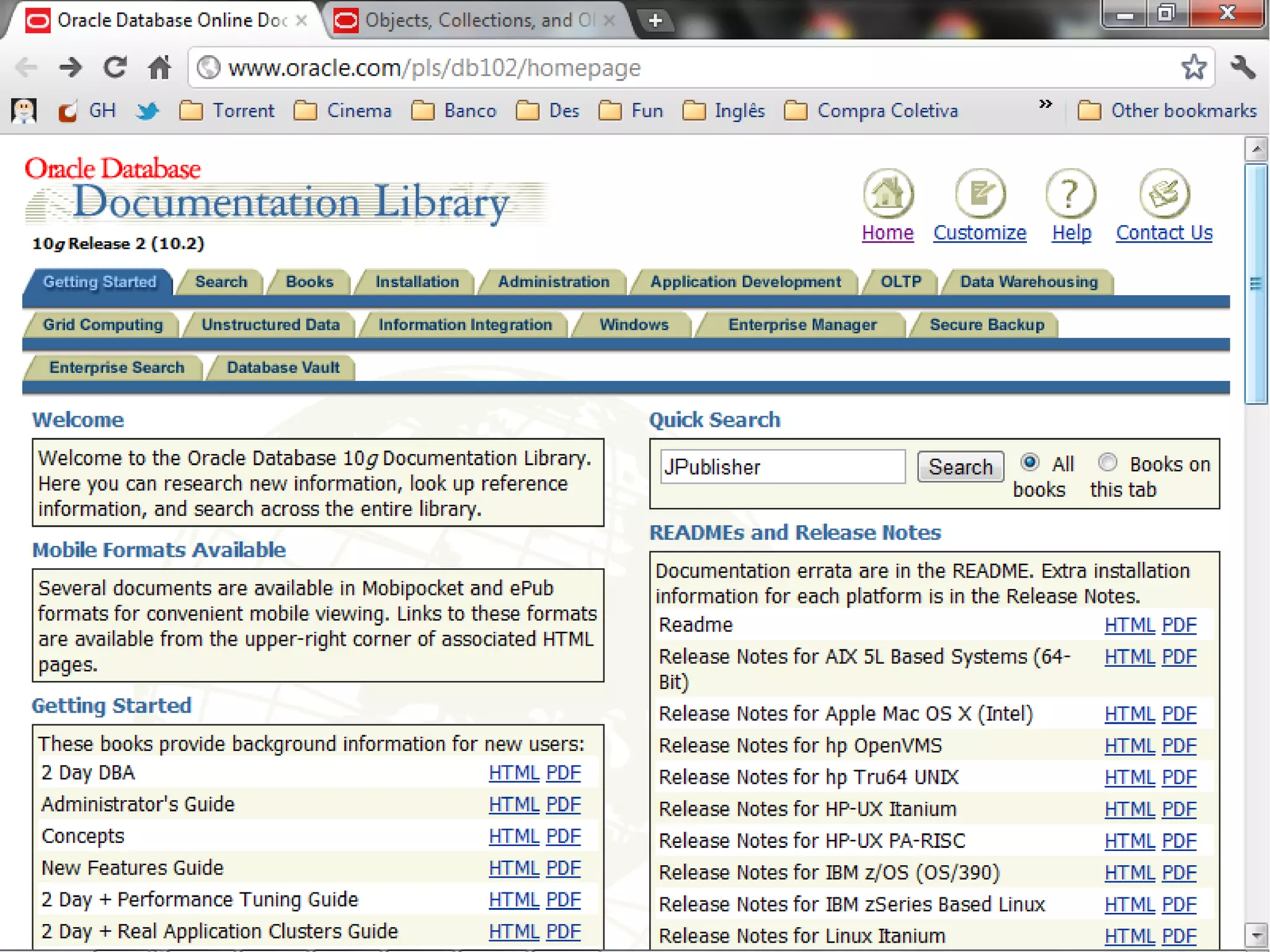
Task: Open the Database Vault tab
Action: tap(283, 368)
